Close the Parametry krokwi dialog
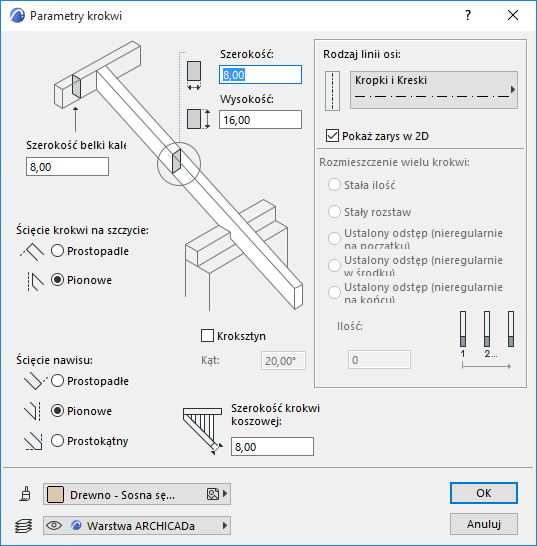 coord(513,15)
